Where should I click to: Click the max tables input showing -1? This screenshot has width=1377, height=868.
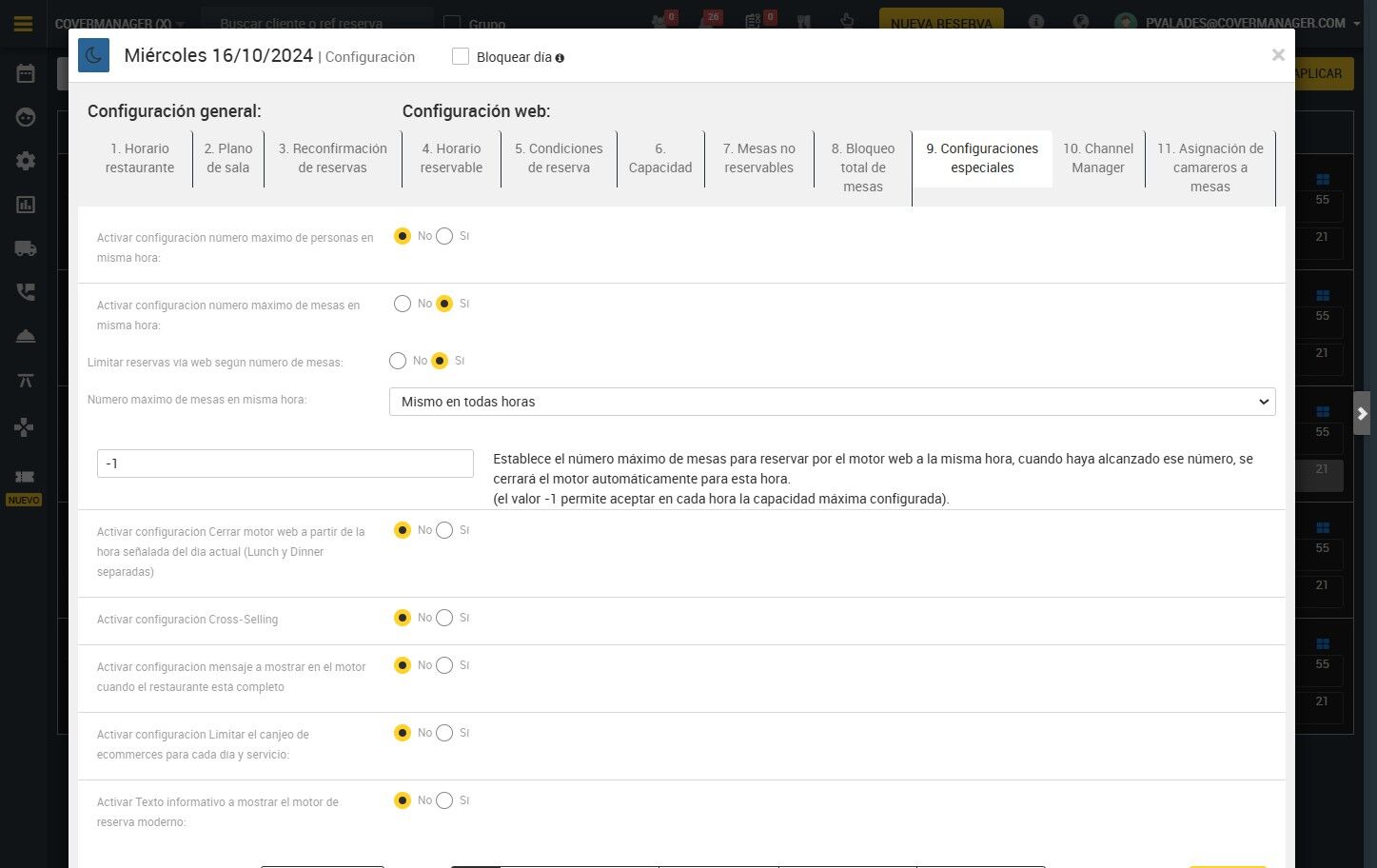point(285,464)
